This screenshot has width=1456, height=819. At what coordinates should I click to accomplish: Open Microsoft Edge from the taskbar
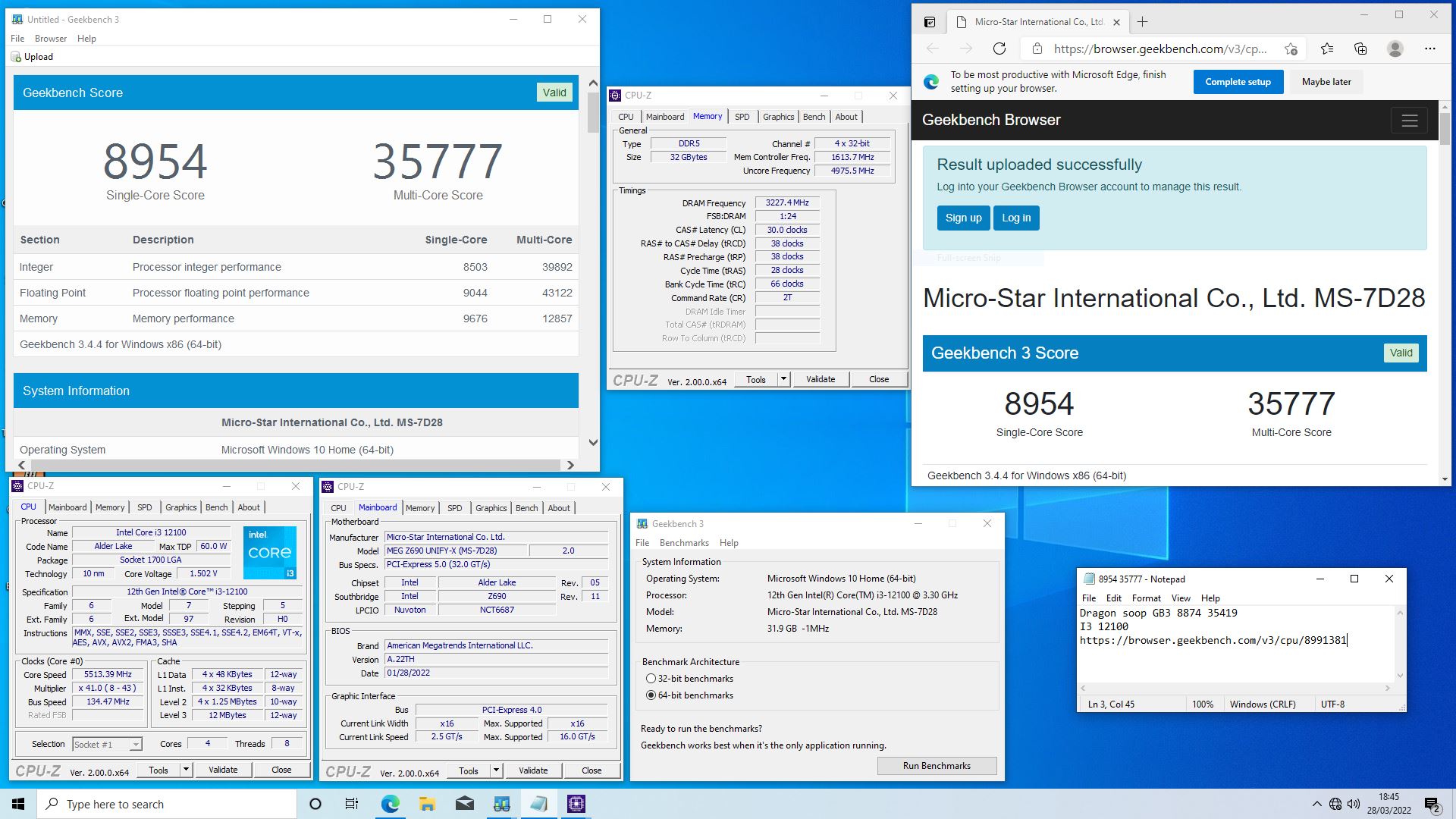coord(391,804)
